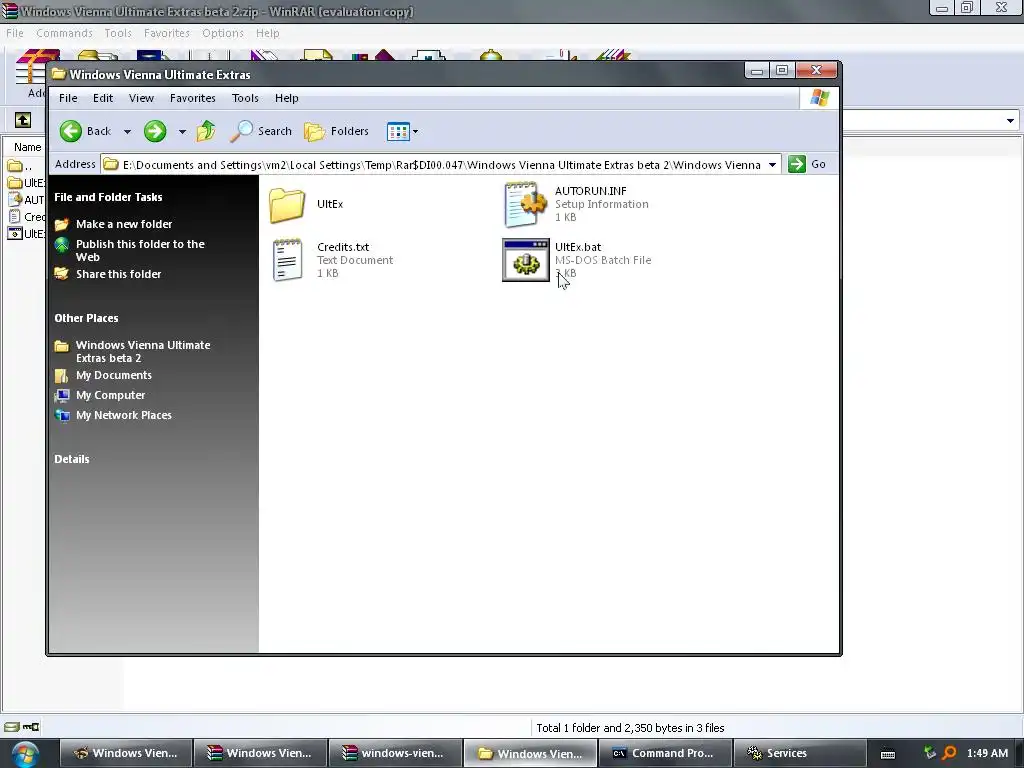1024x768 pixels.
Task: Select the AUTORUN.INF file icon
Action: coord(526,204)
